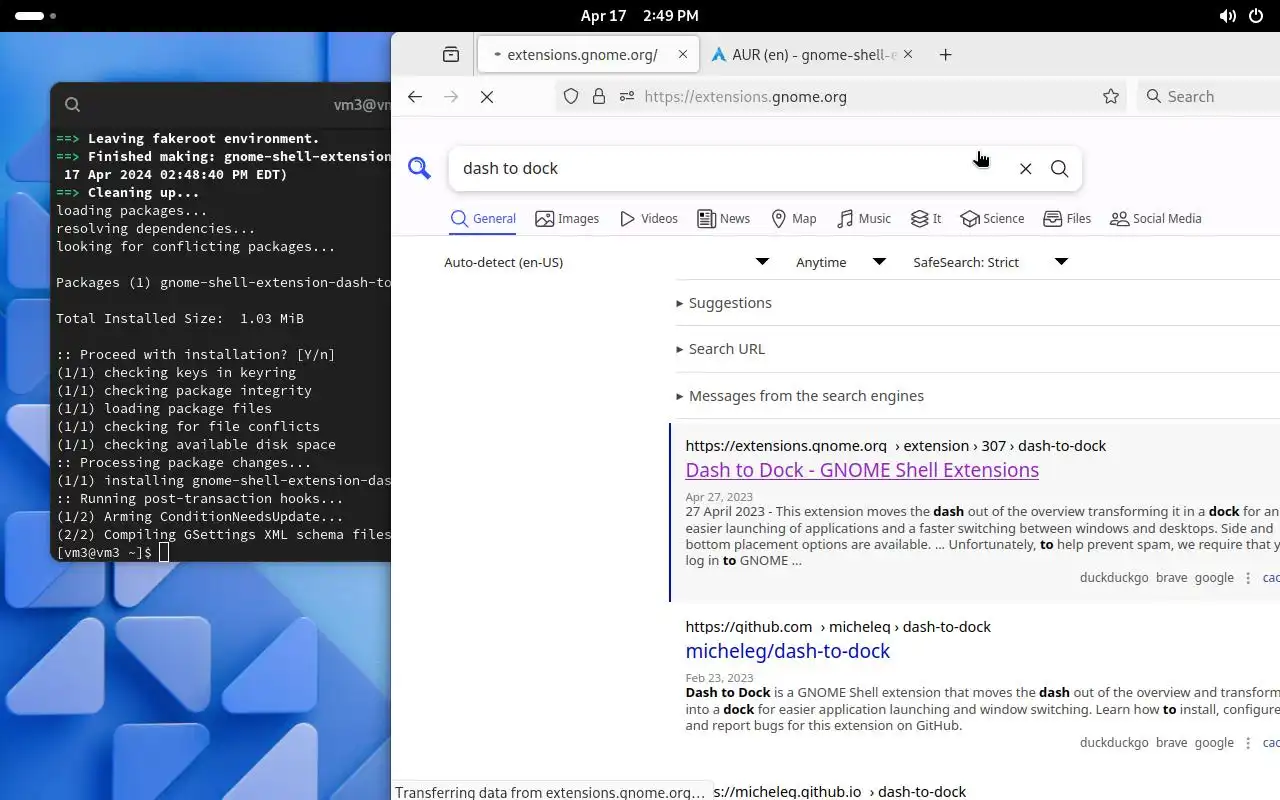Switch to the Science search category

pyautogui.click(x=992, y=219)
